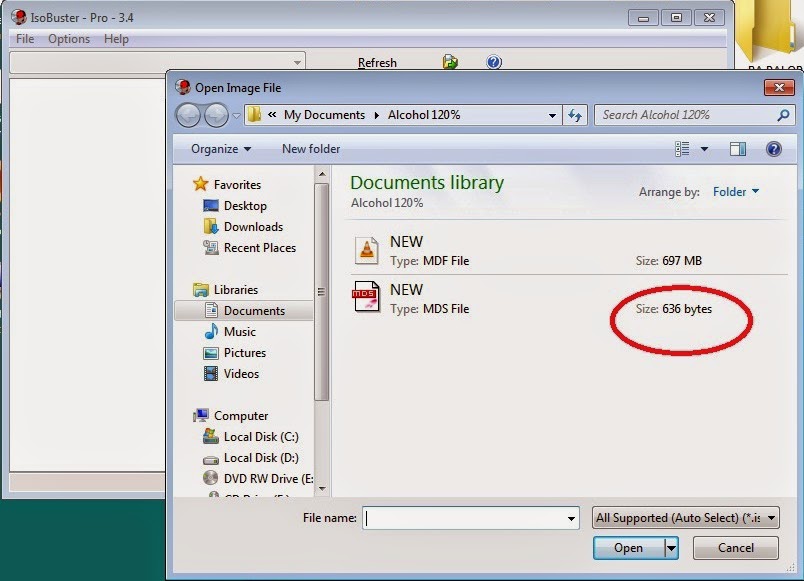The image size is (804, 581).
Task: Click the 636 bytes size text
Action: coord(687,309)
